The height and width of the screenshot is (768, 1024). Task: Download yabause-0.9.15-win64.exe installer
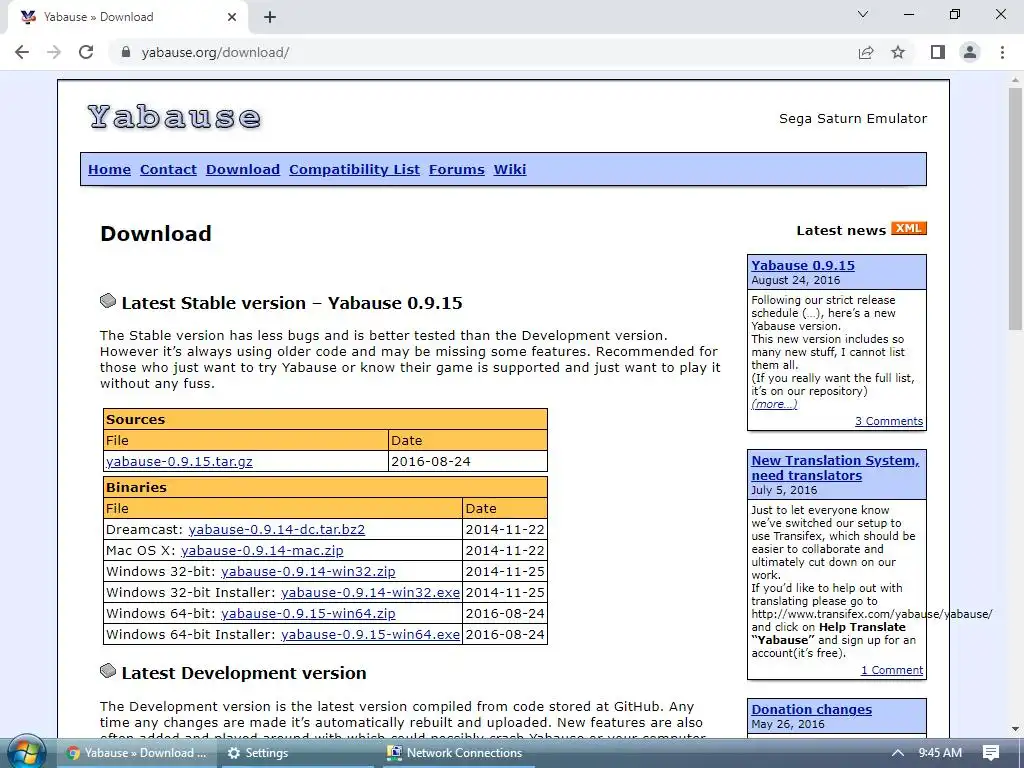pos(370,634)
